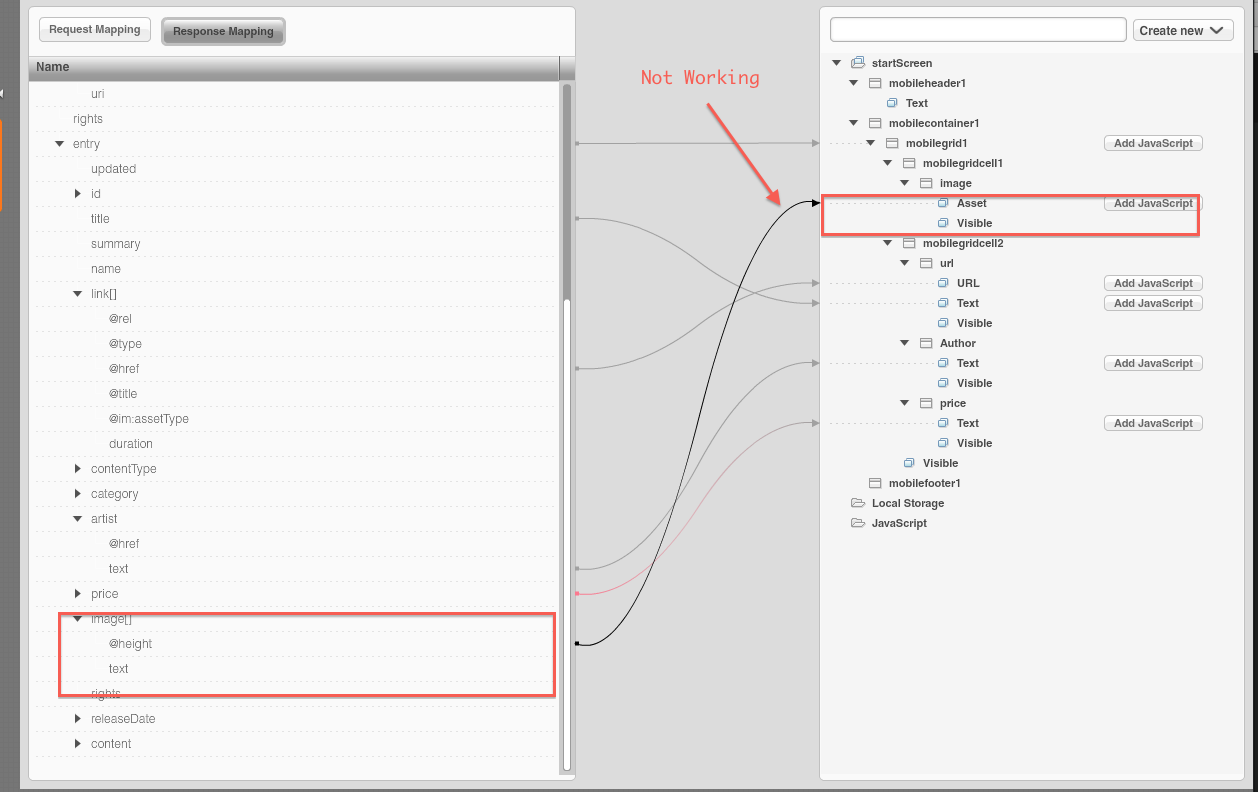Click the JavaScript folder icon
The width and height of the screenshot is (1258, 792).
pos(858,523)
